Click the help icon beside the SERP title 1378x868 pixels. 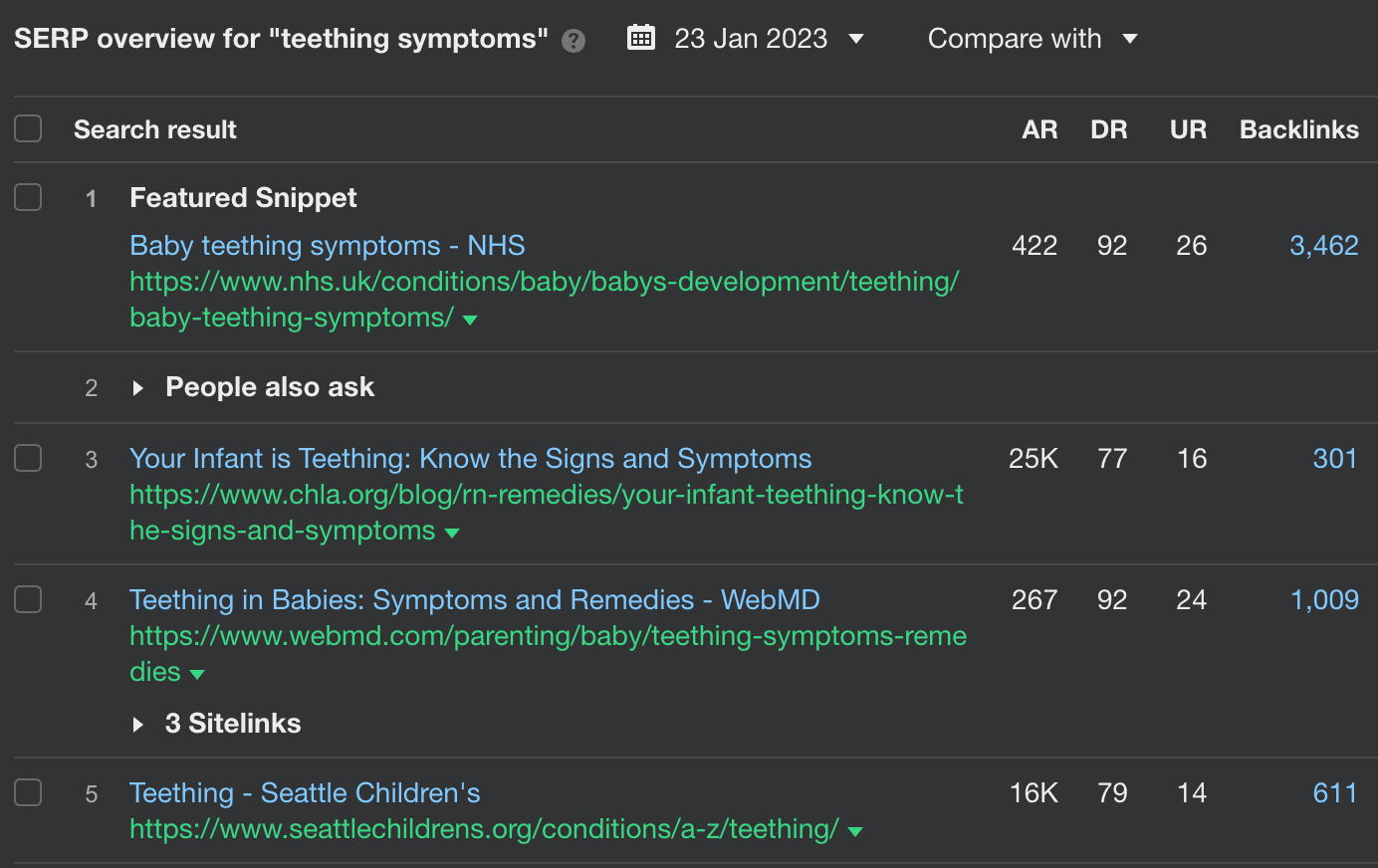tap(573, 41)
